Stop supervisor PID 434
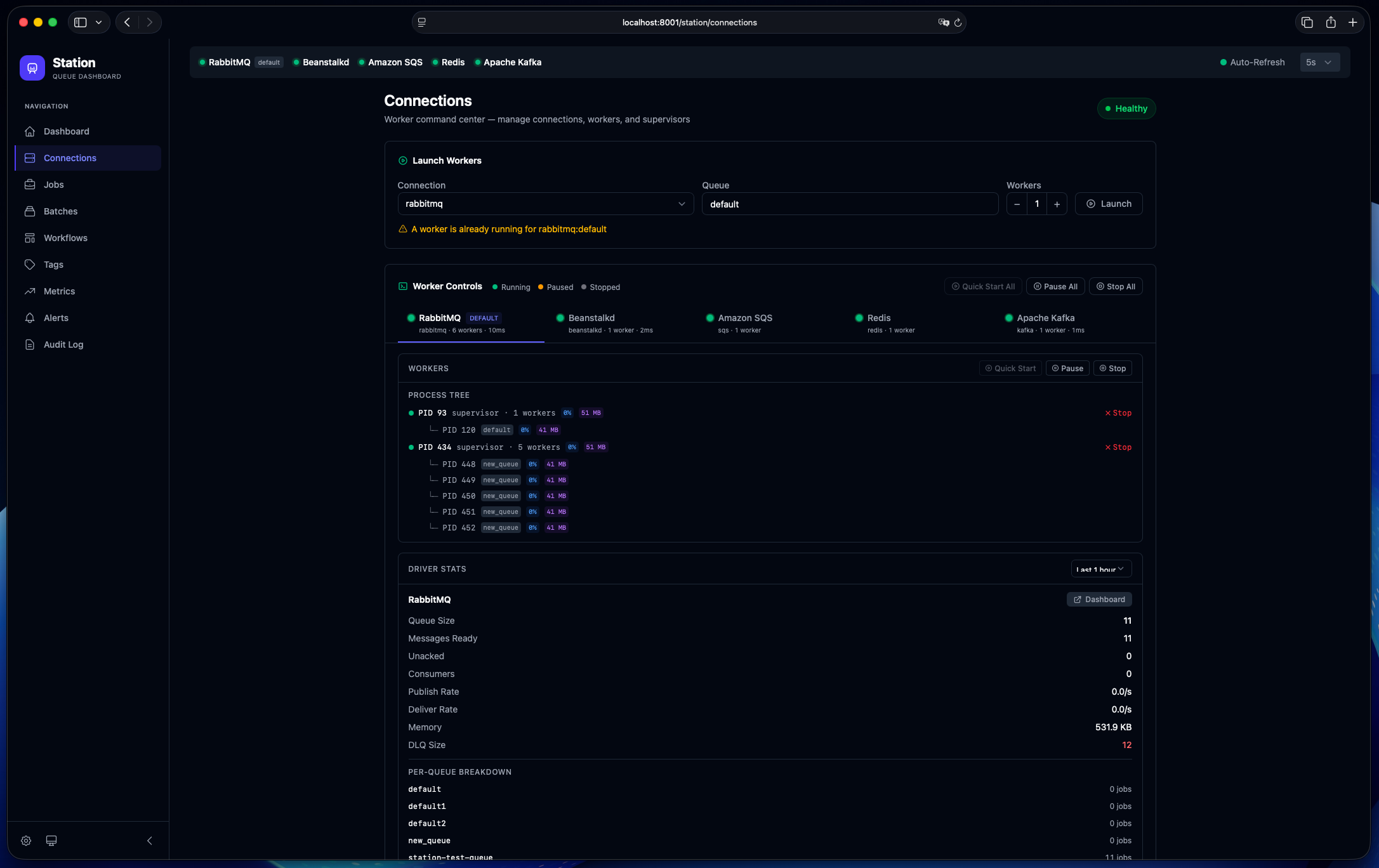This screenshot has height=868, width=1379. tap(1118, 447)
